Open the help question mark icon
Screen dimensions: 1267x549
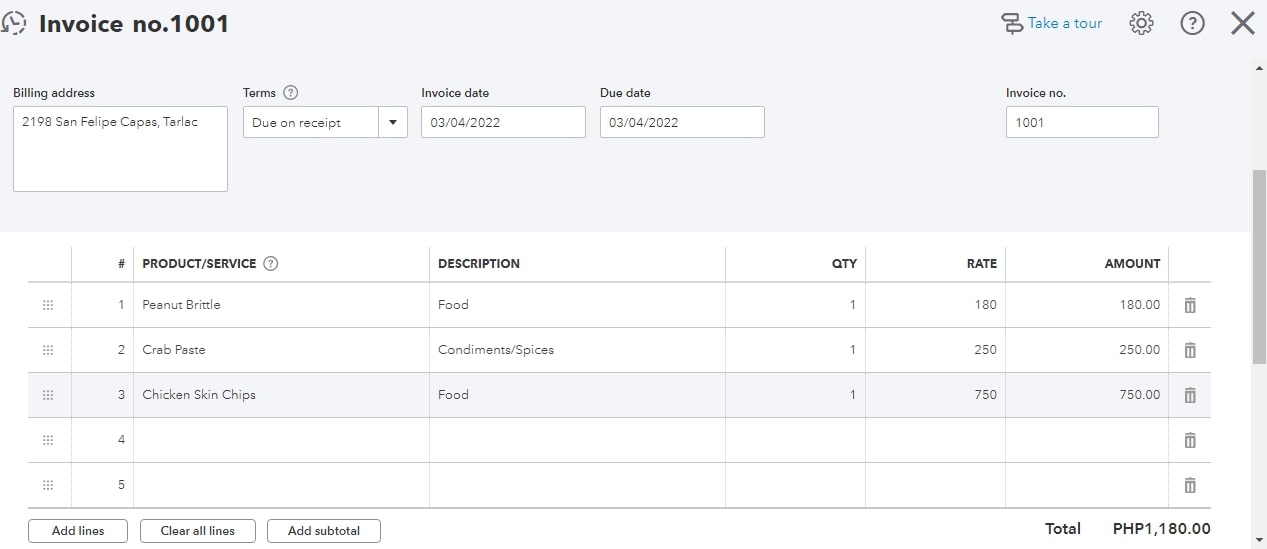tap(1192, 23)
